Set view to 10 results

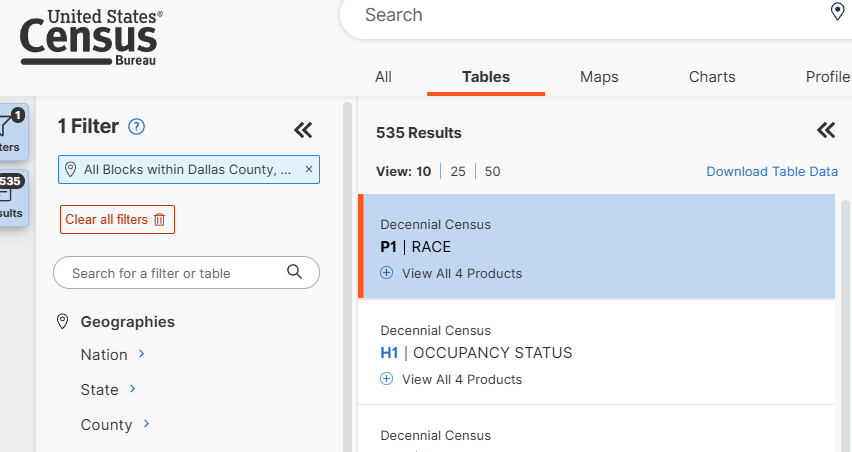click(x=424, y=172)
